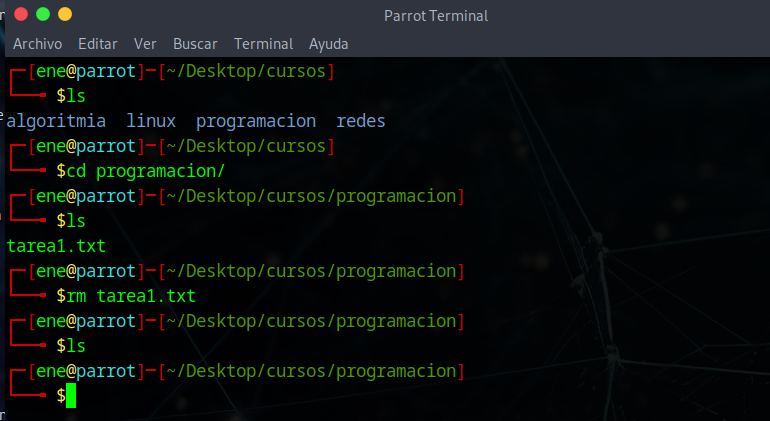Click the ~/Desktop/cursos path in the first prompt
This screenshot has height=421, width=770.
(246, 71)
